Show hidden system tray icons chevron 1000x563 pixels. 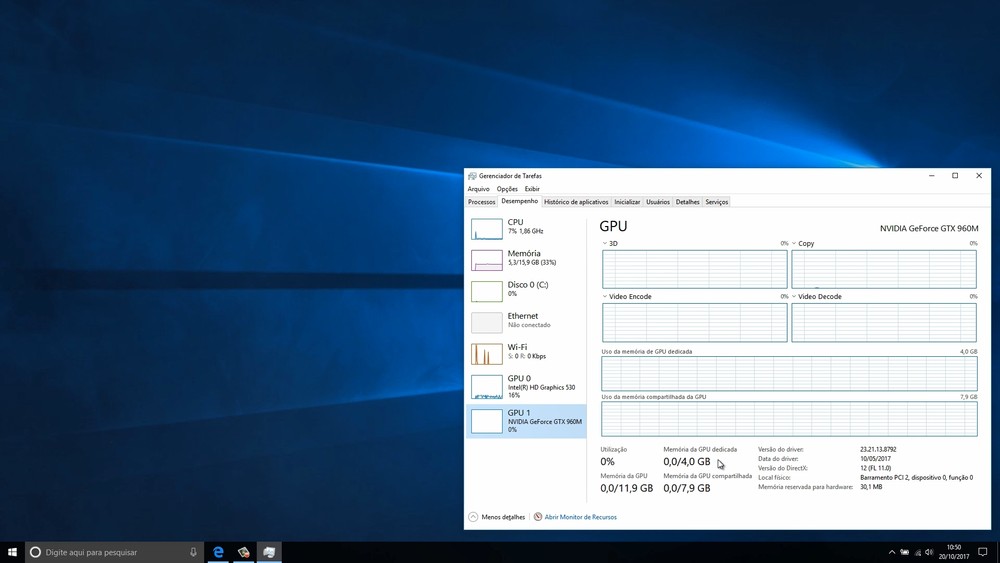(892, 552)
